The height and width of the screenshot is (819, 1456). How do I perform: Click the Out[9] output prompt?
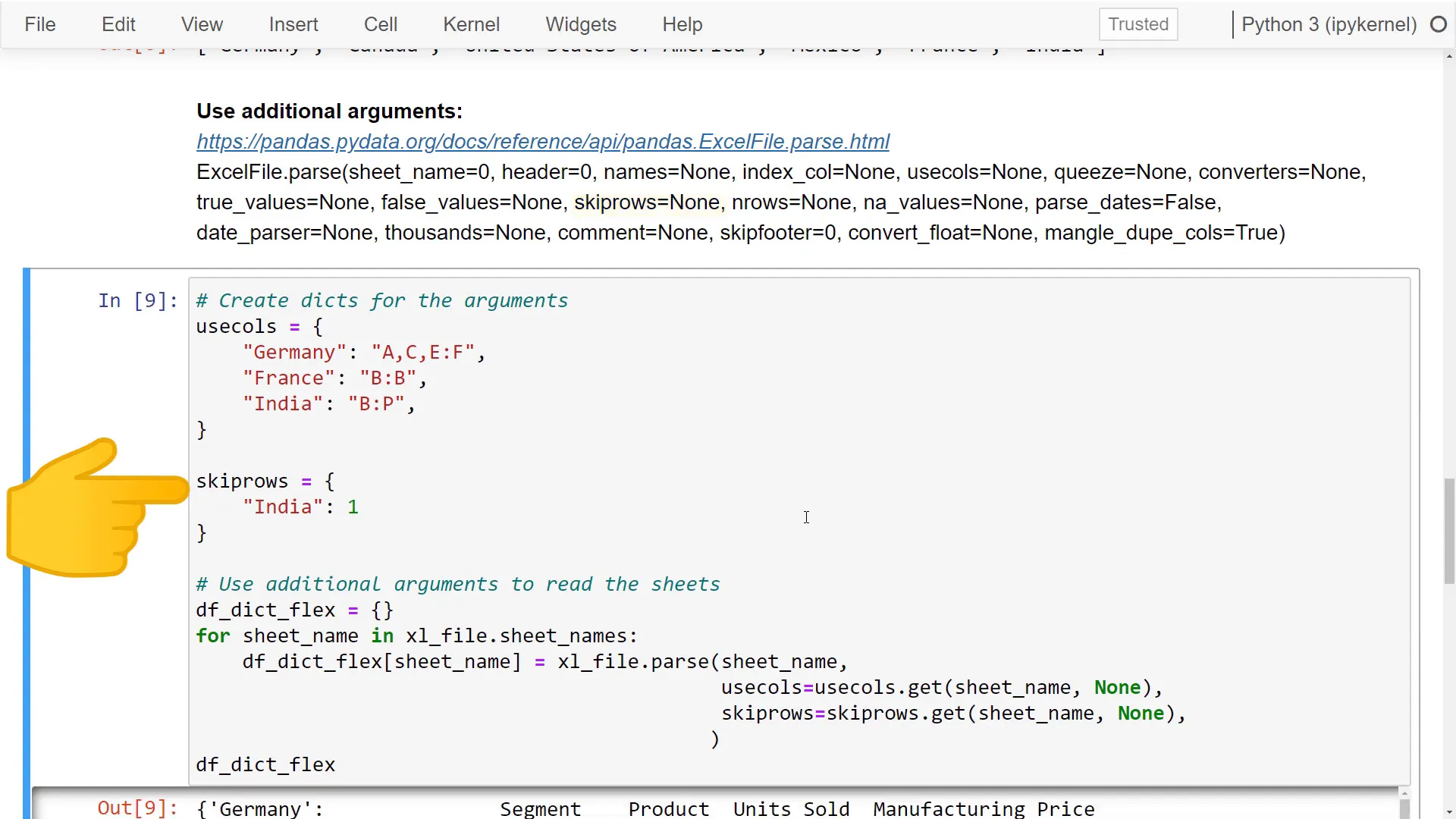[137, 808]
